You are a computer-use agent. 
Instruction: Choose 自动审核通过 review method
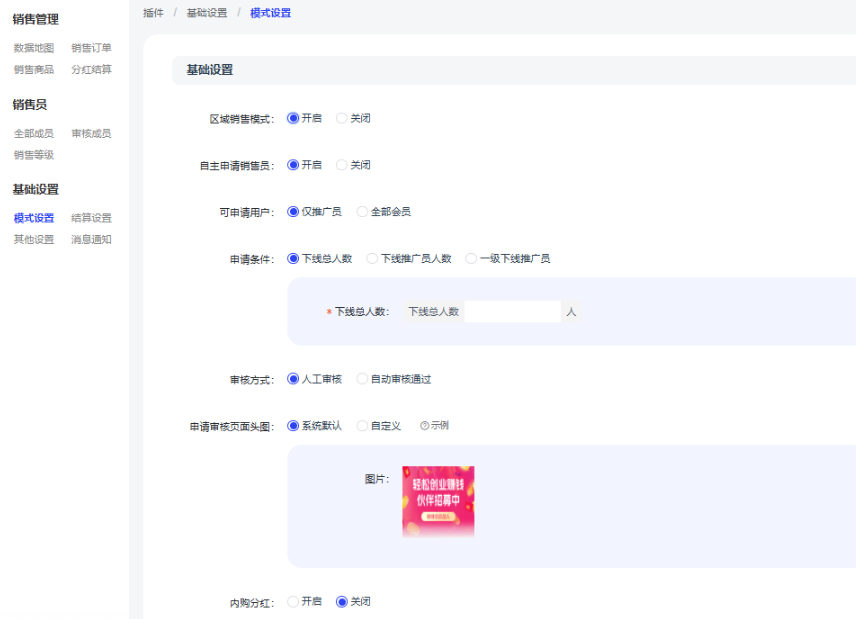click(x=363, y=379)
